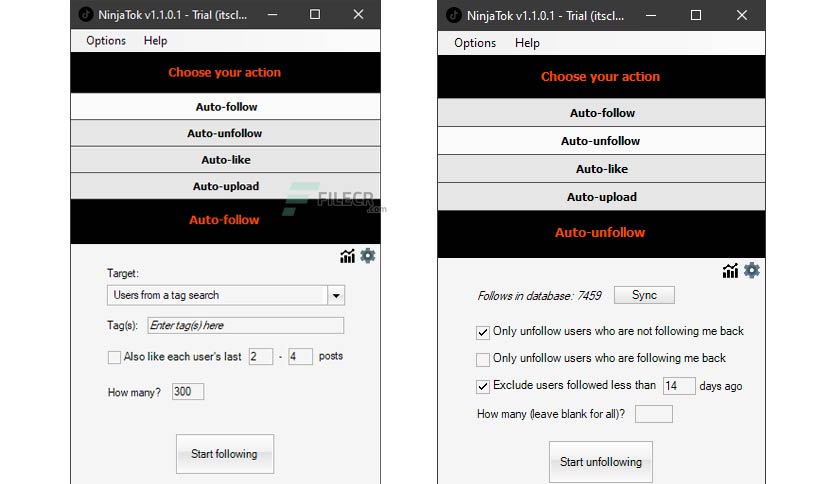Maximize the left NinjaTok window
This screenshot has width=836, height=484.
[x=315, y=14]
